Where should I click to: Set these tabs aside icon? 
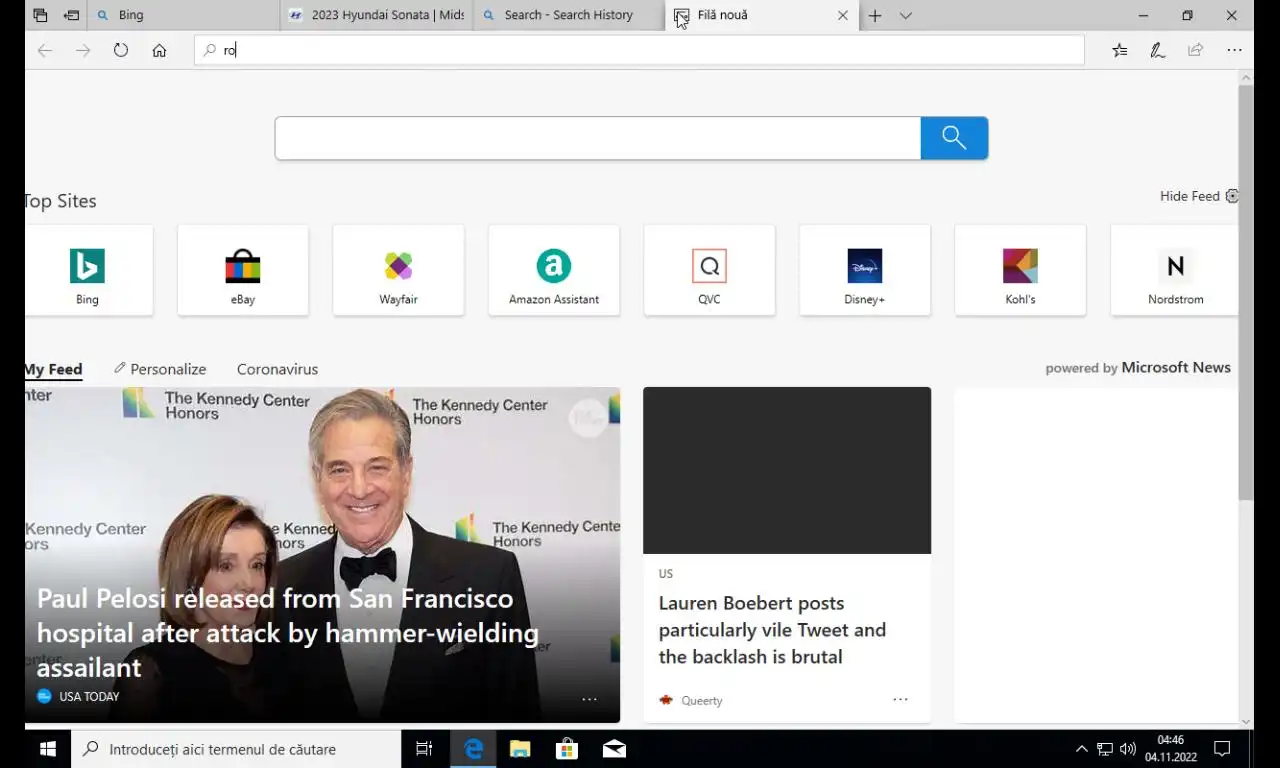click(71, 15)
